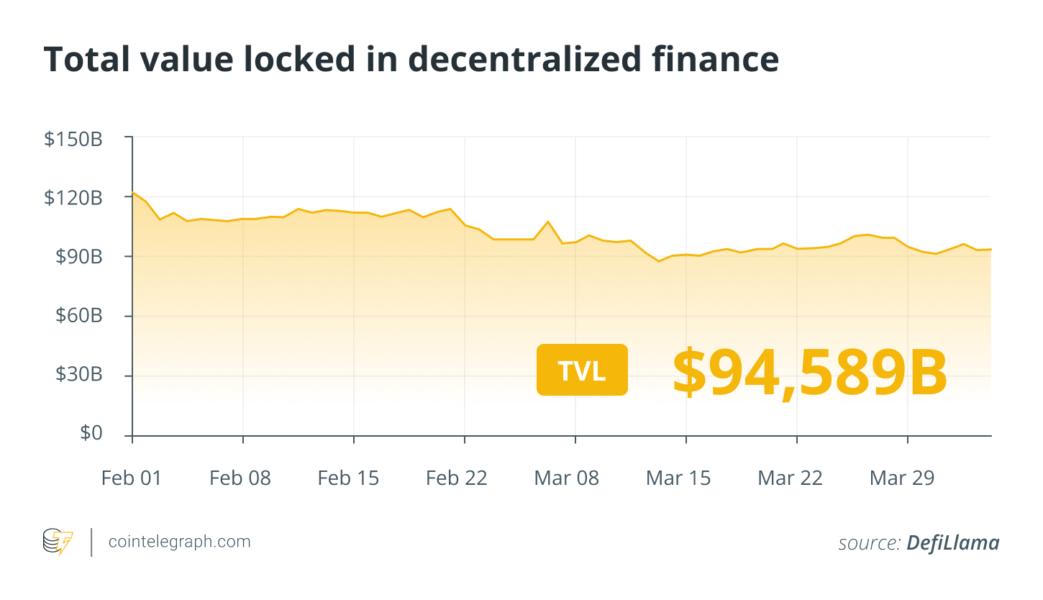Click the Mar 08 date label
1043x600 pixels.
pos(567,478)
